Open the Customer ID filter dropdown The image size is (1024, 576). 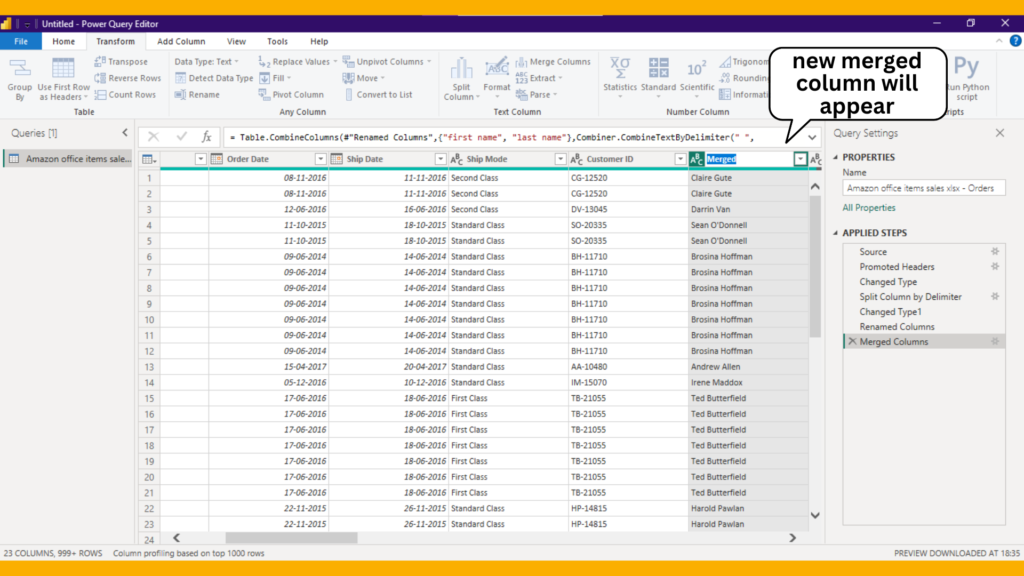[680, 159]
